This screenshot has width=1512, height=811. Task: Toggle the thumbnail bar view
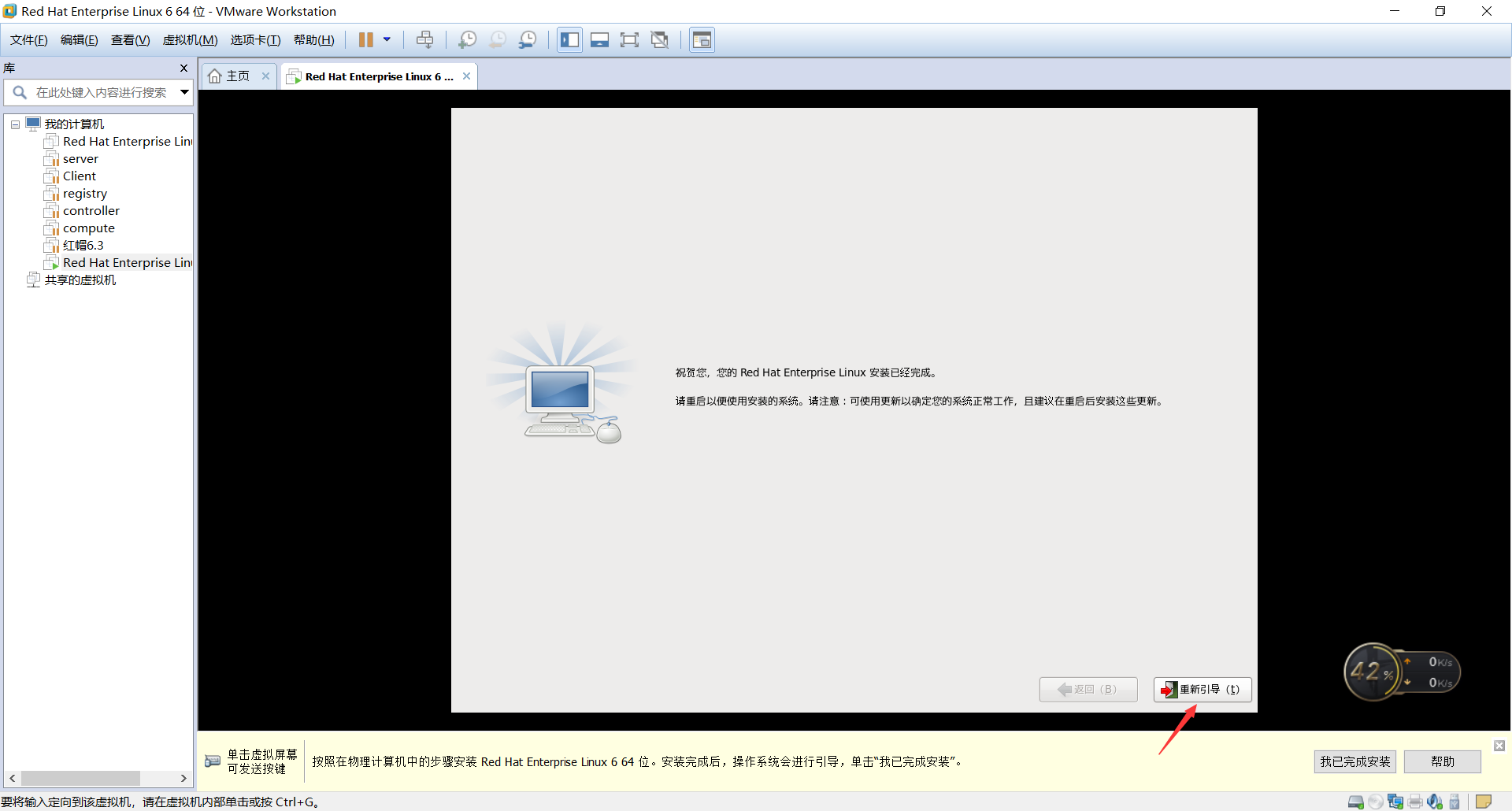click(599, 39)
